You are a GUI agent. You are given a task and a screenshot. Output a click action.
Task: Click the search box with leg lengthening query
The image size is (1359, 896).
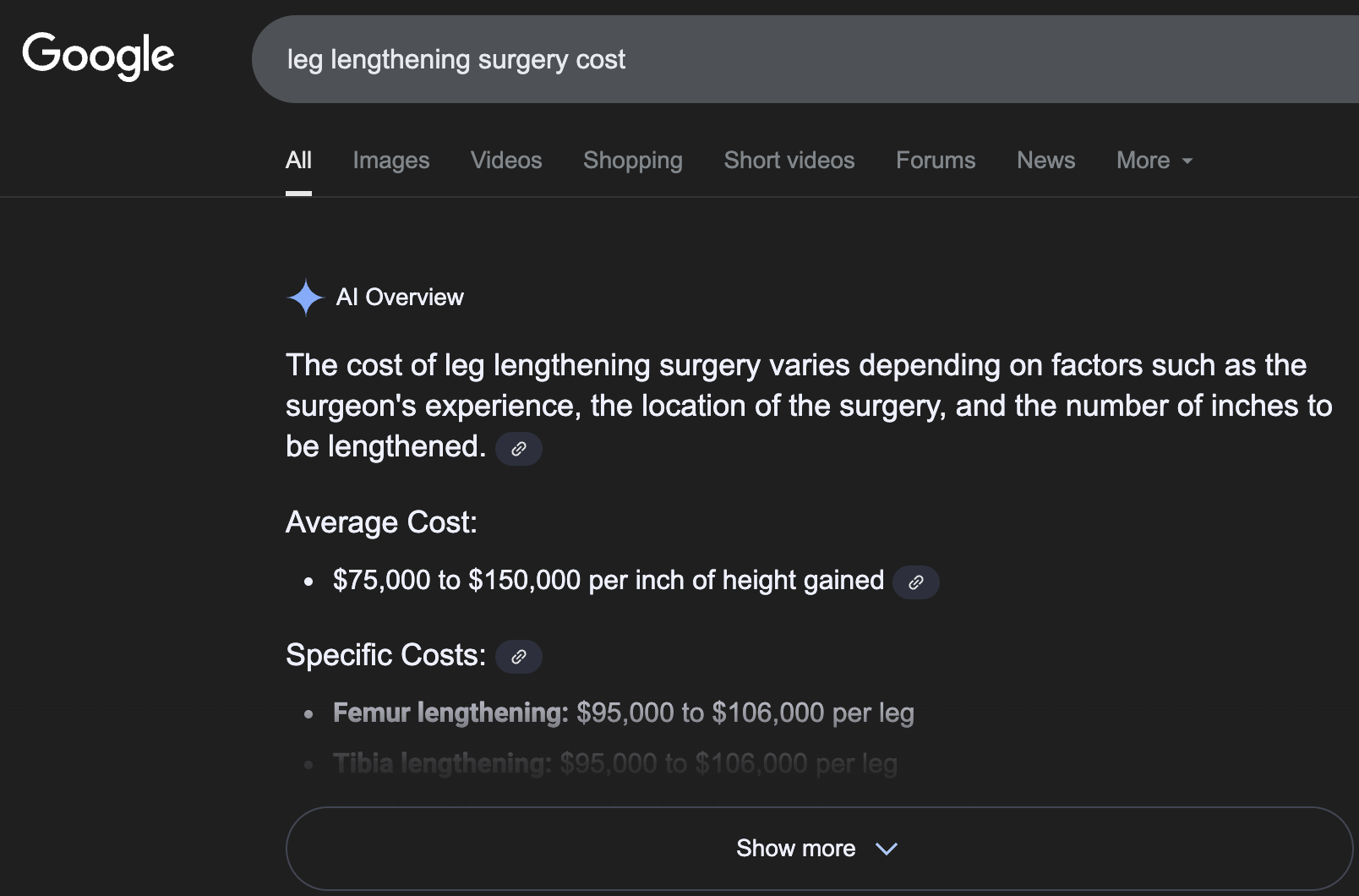click(x=761, y=59)
